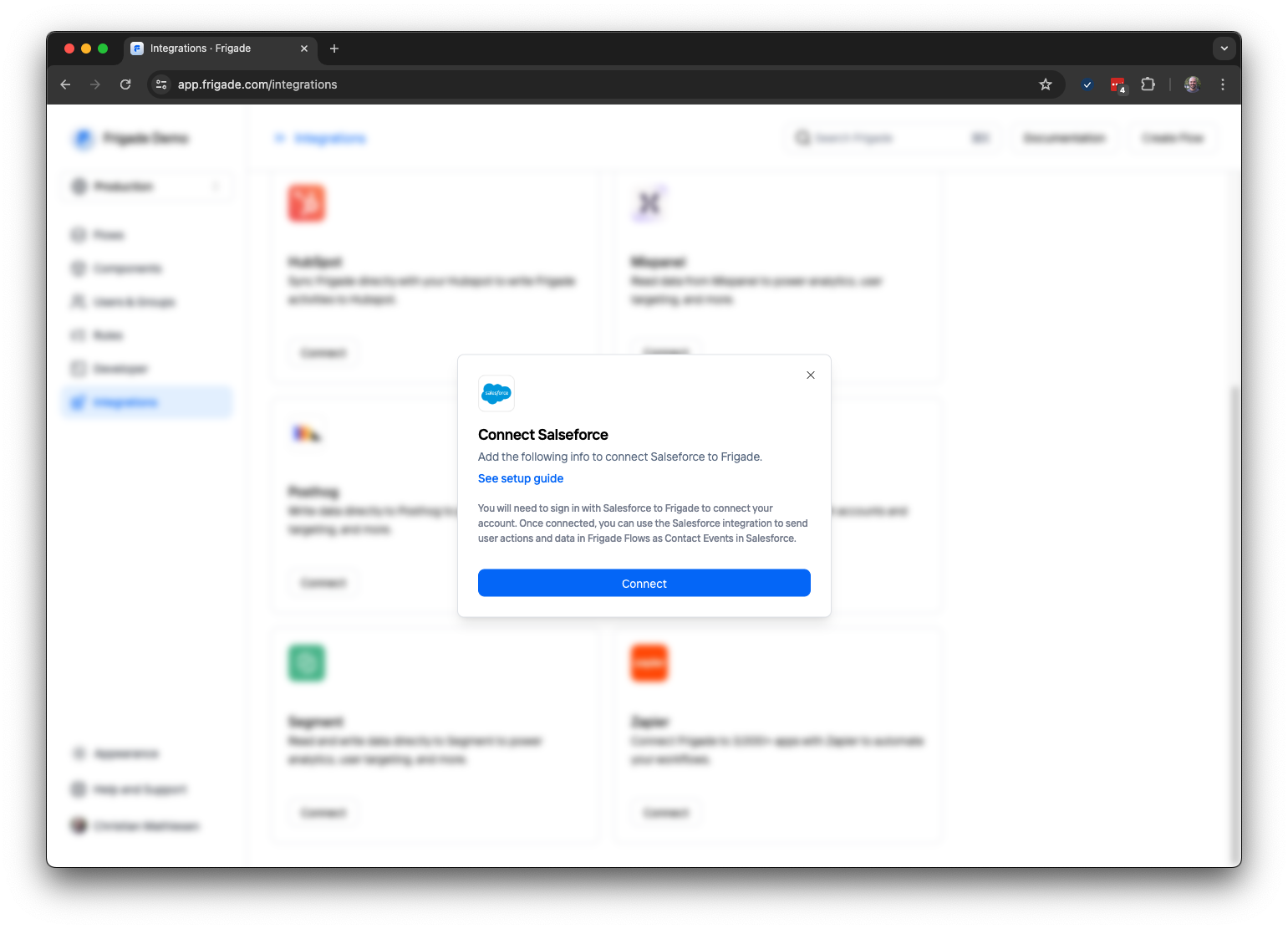Open the See setup guide link
Image resolution: width=1288 pixels, height=929 pixels.
click(520, 478)
